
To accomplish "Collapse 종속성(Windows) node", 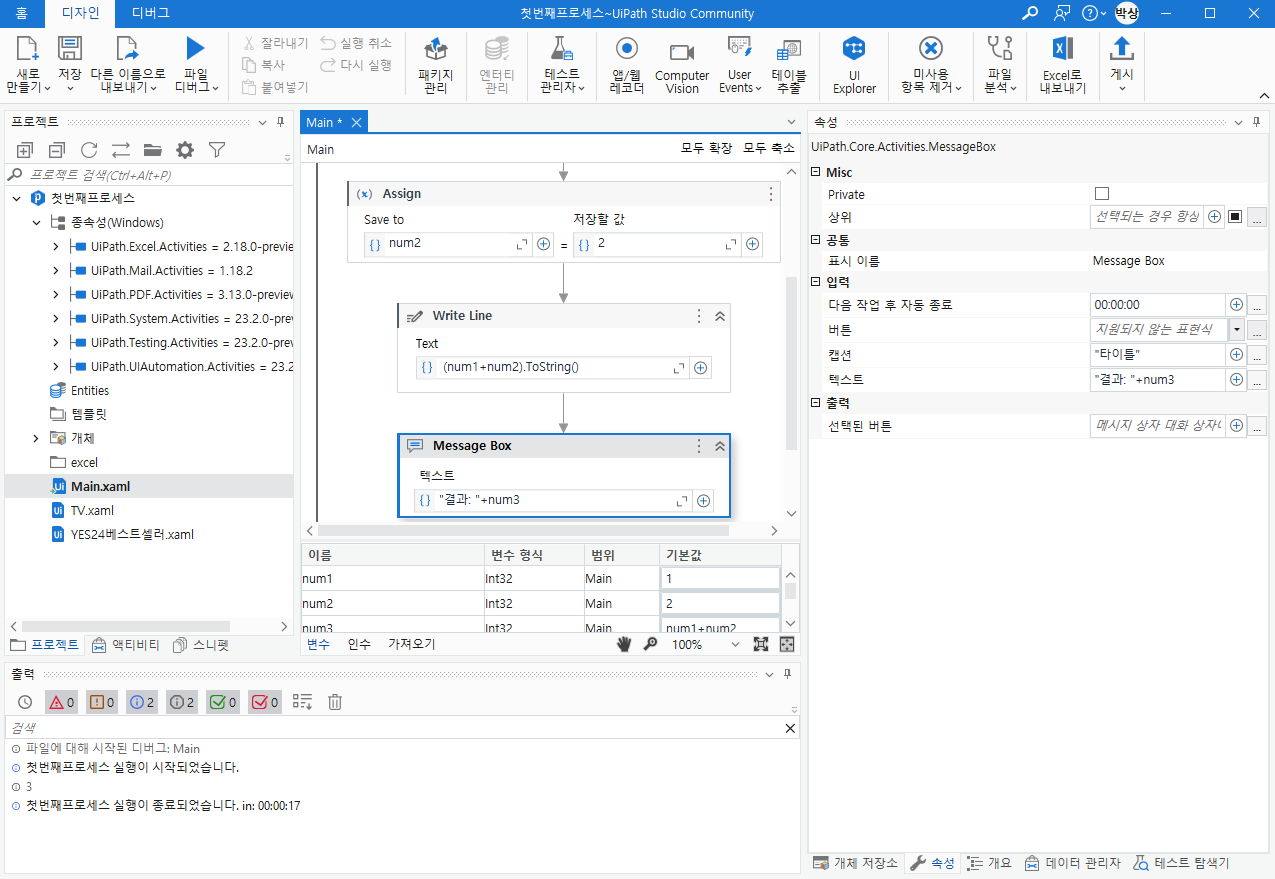I will [36, 222].
